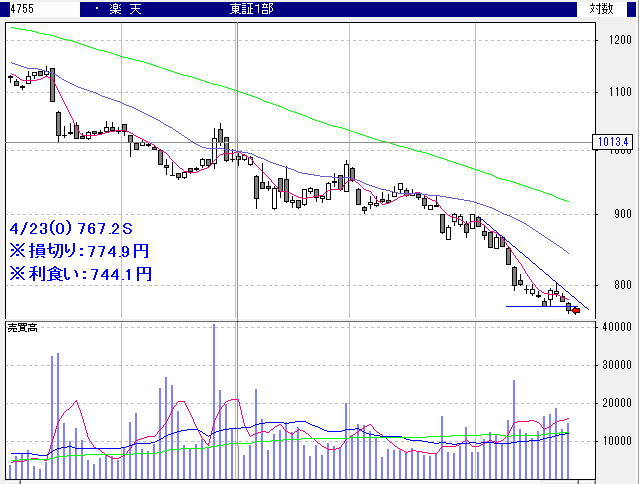Click the 800 price axis label
Viewport: 639px width, 484px height.
pyautogui.click(x=621, y=287)
